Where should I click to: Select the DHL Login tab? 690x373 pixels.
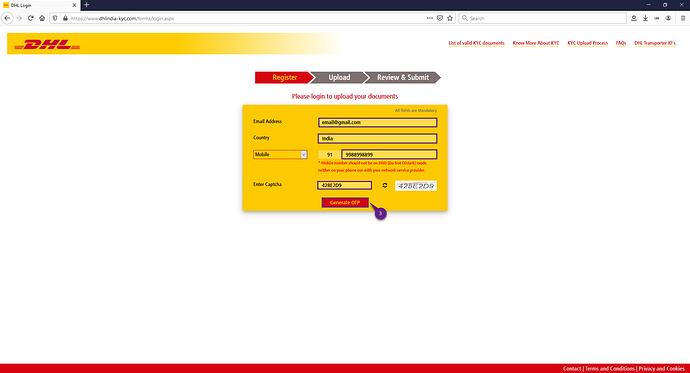(40, 5)
